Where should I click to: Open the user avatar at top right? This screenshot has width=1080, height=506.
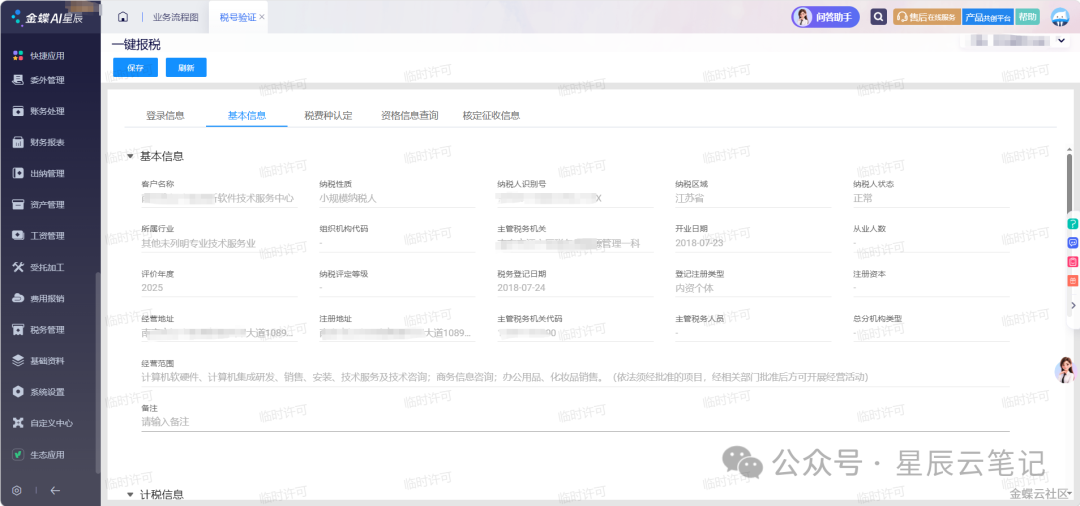(x=1059, y=17)
